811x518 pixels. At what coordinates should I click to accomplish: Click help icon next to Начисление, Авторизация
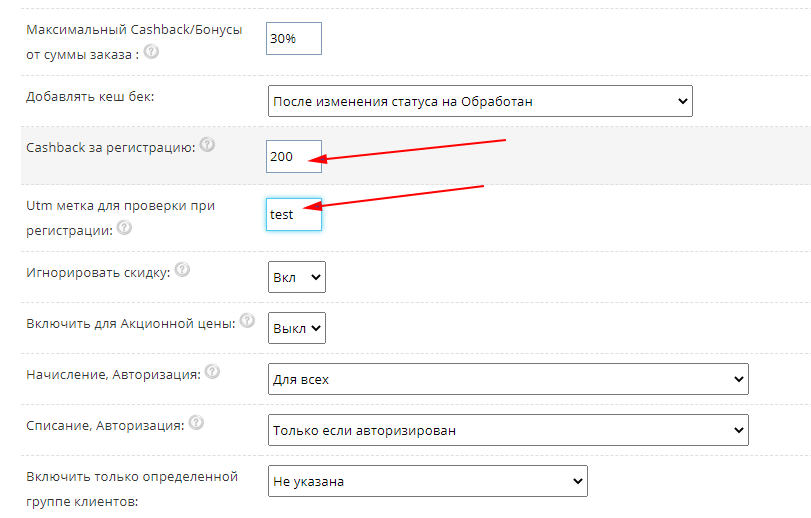point(212,372)
